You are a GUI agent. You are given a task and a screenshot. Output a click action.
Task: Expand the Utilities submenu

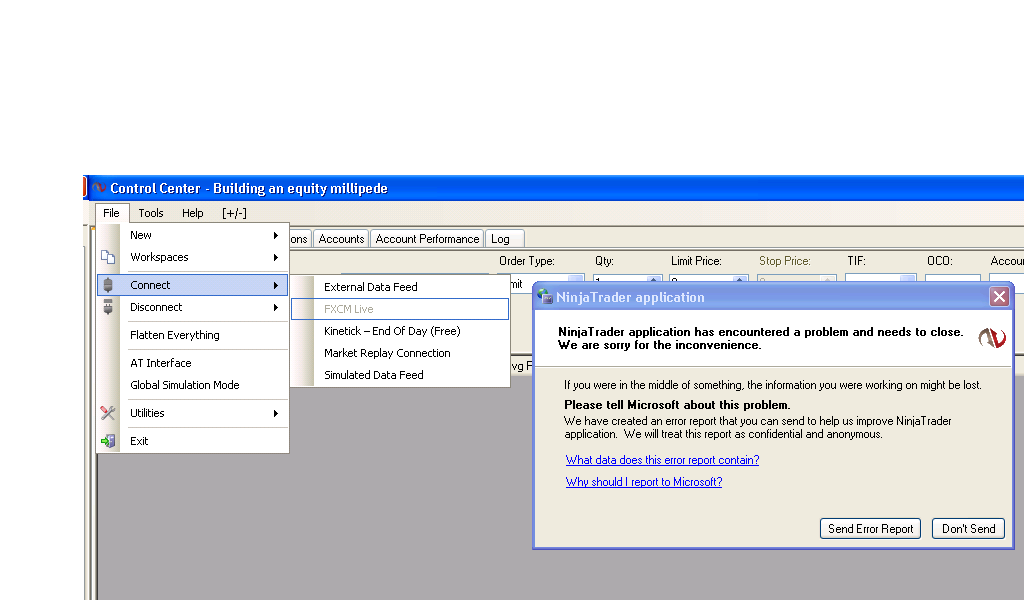coord(193,413)
